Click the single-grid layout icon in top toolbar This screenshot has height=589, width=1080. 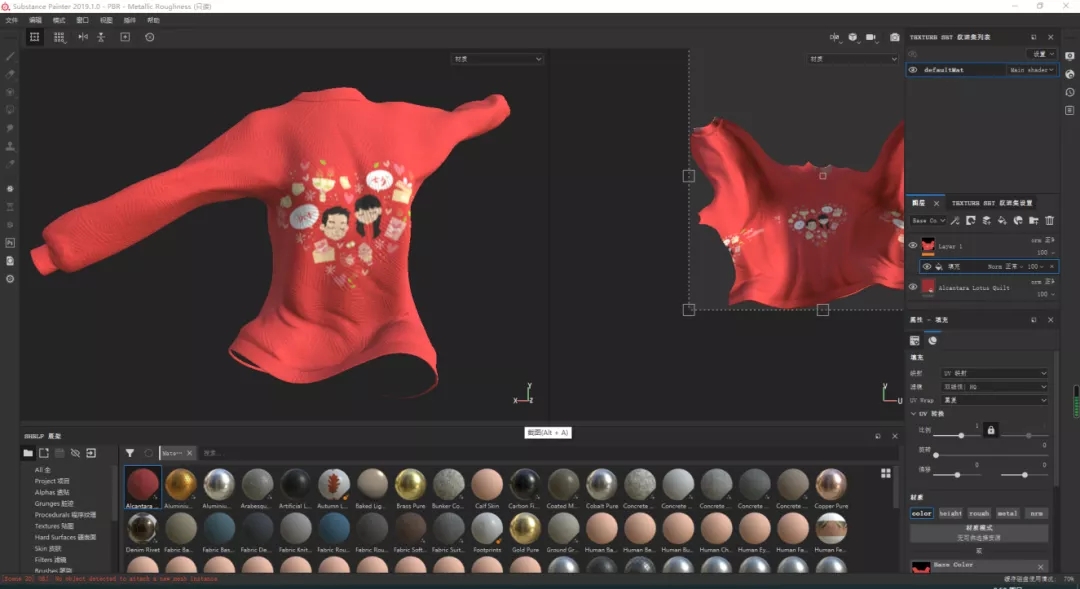tap(34, 37)
